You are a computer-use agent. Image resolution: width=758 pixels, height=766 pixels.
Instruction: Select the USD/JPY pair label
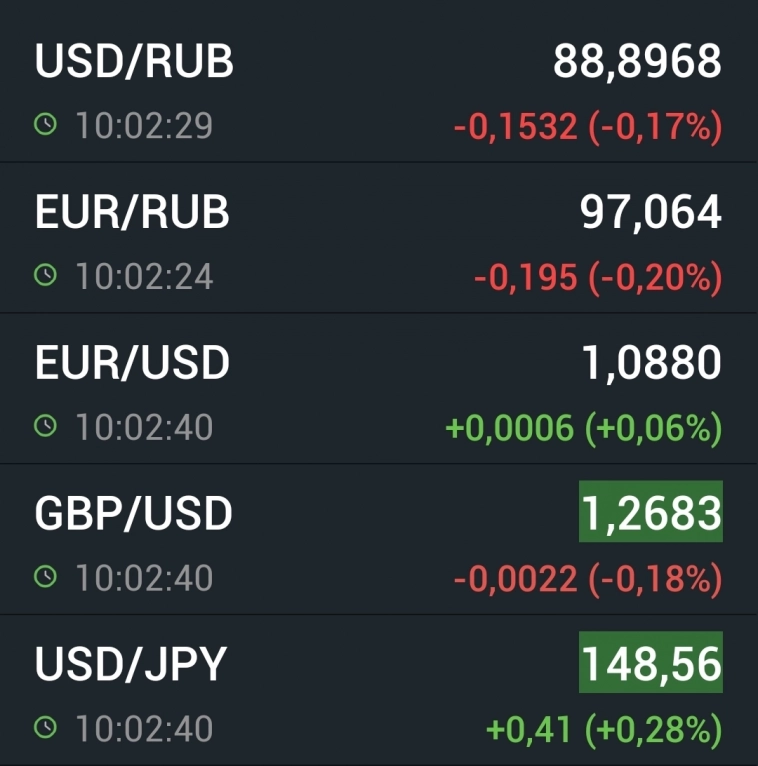(x=131, y=664)
